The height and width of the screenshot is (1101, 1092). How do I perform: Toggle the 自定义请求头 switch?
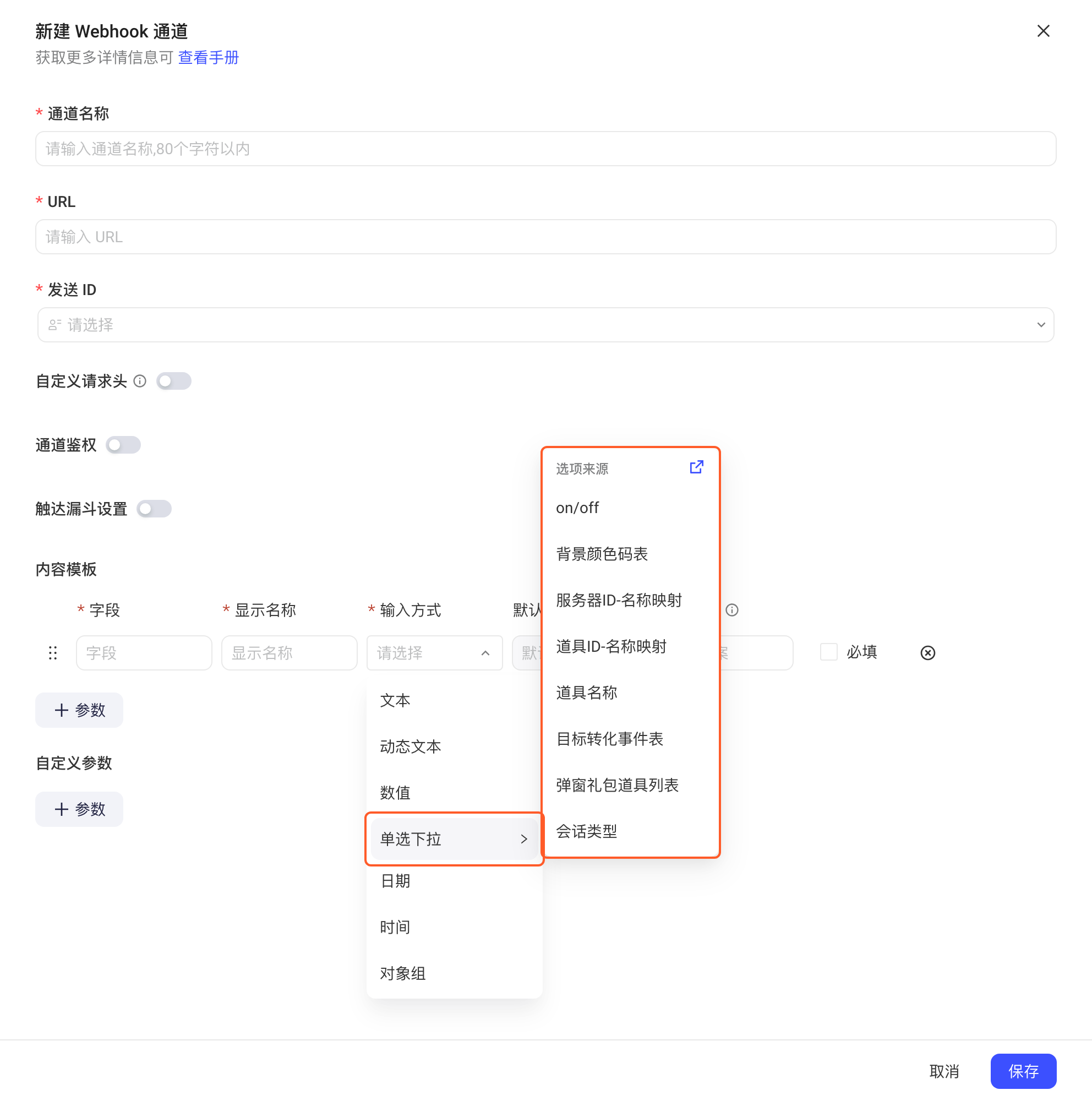click(174, 381)
